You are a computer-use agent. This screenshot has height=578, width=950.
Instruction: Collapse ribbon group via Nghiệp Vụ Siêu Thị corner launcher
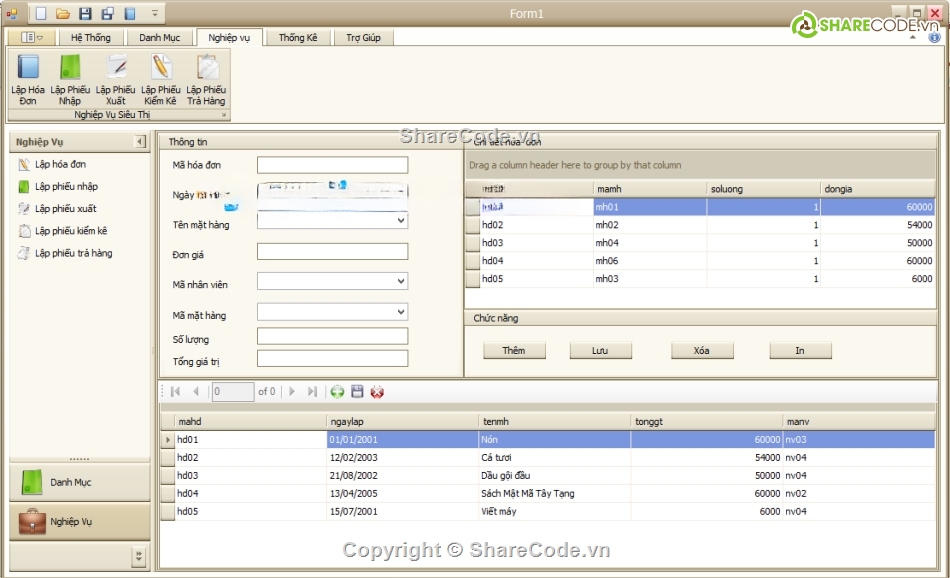point(224,115)
